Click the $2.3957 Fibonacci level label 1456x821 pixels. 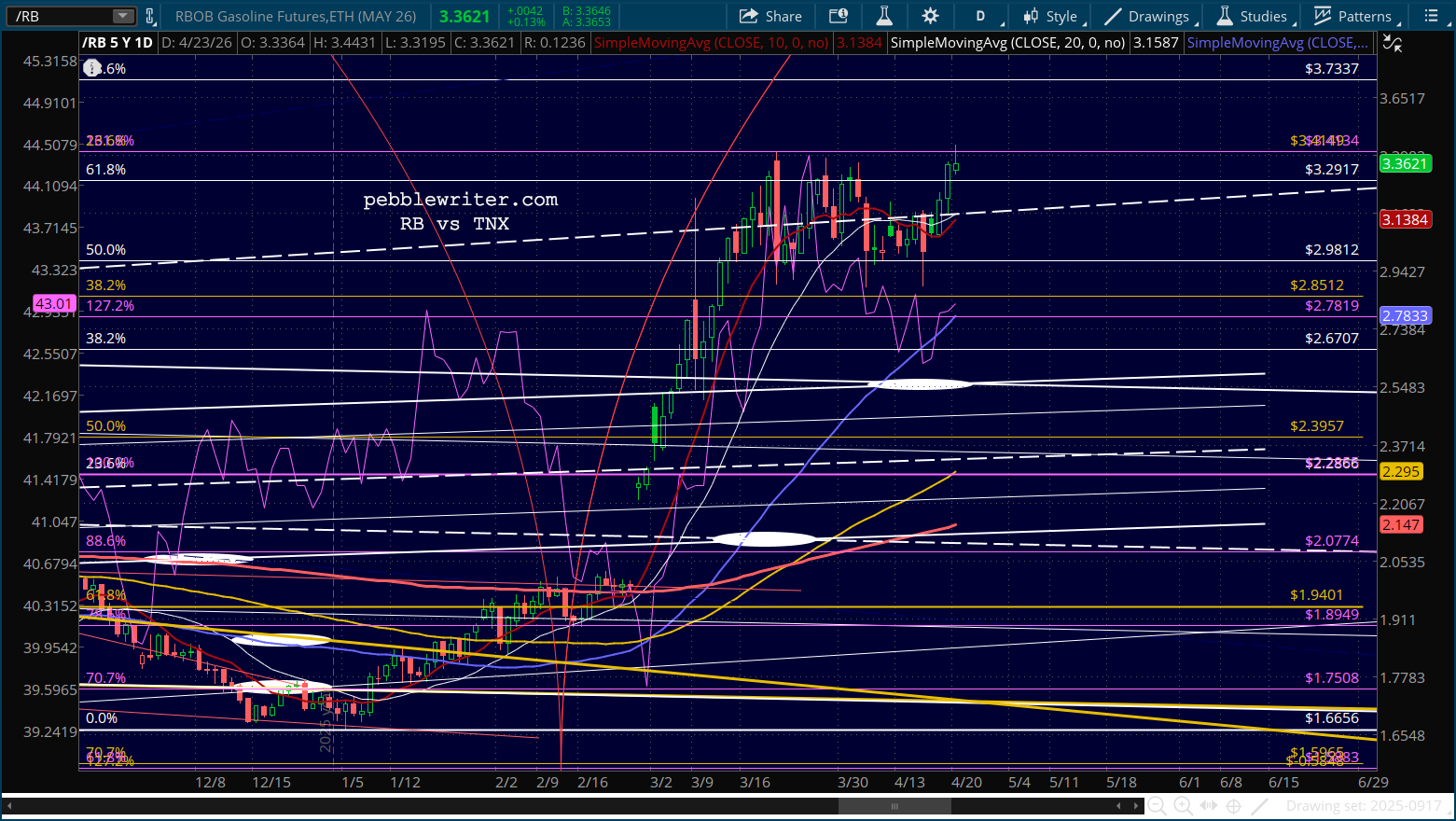[x=1317, y=425]
